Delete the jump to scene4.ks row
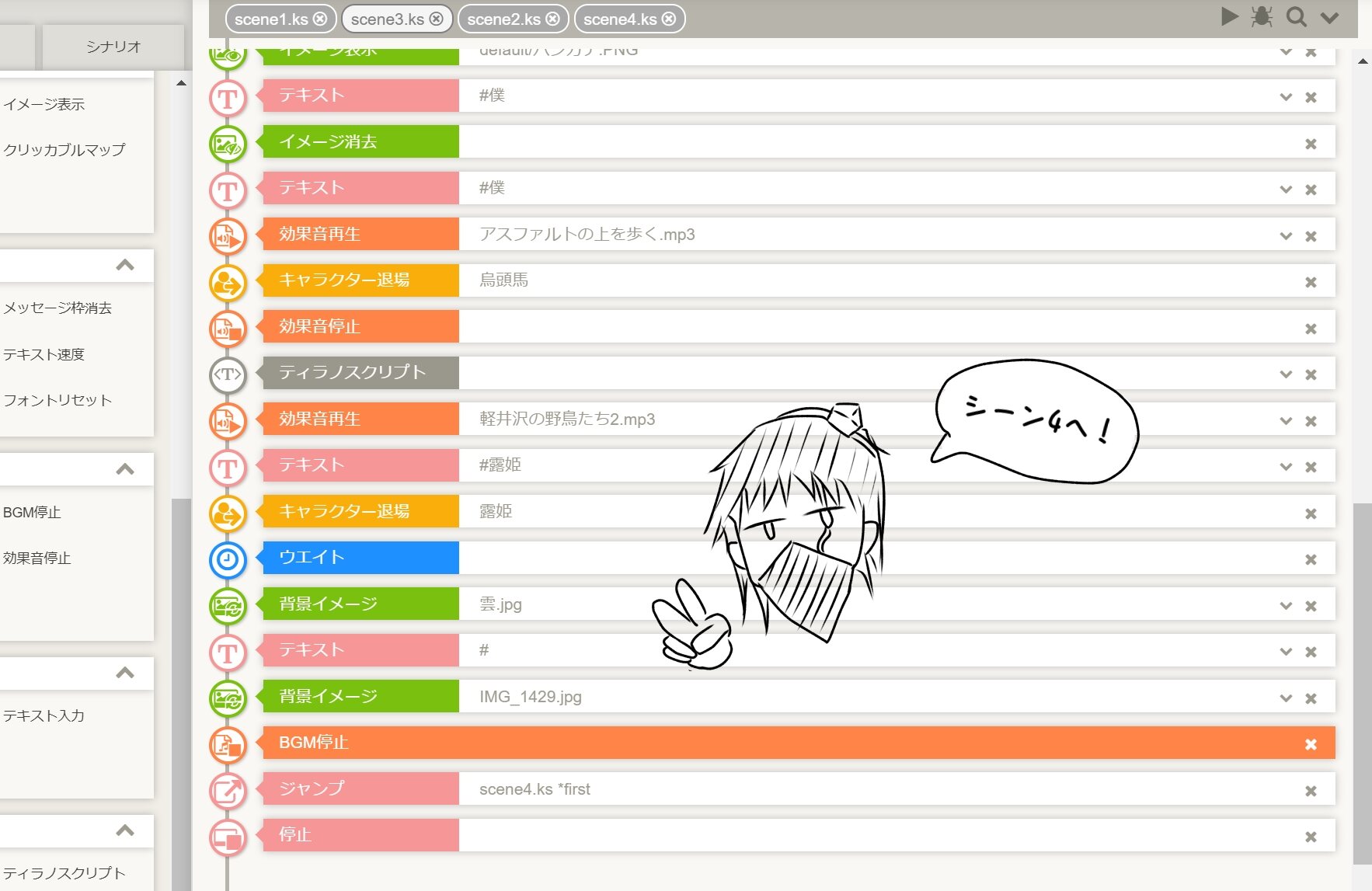This screenshot has width=1372, height=891. point(1311,791)
